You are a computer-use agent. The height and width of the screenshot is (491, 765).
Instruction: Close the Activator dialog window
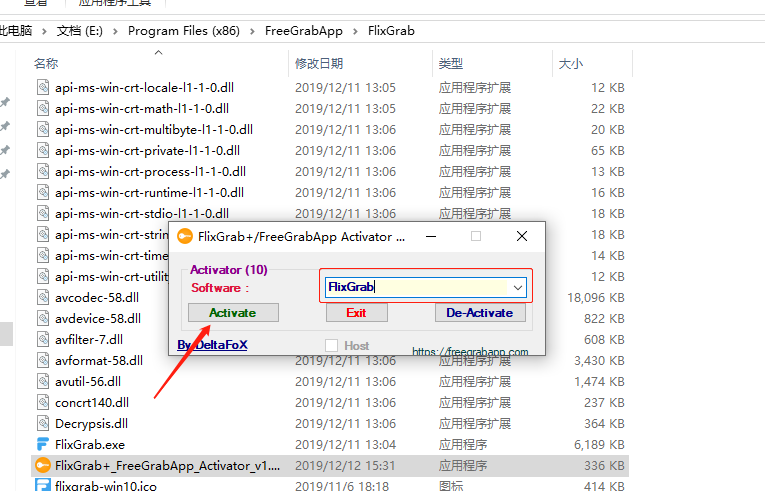pyautogui.click(x=522, y=236)
